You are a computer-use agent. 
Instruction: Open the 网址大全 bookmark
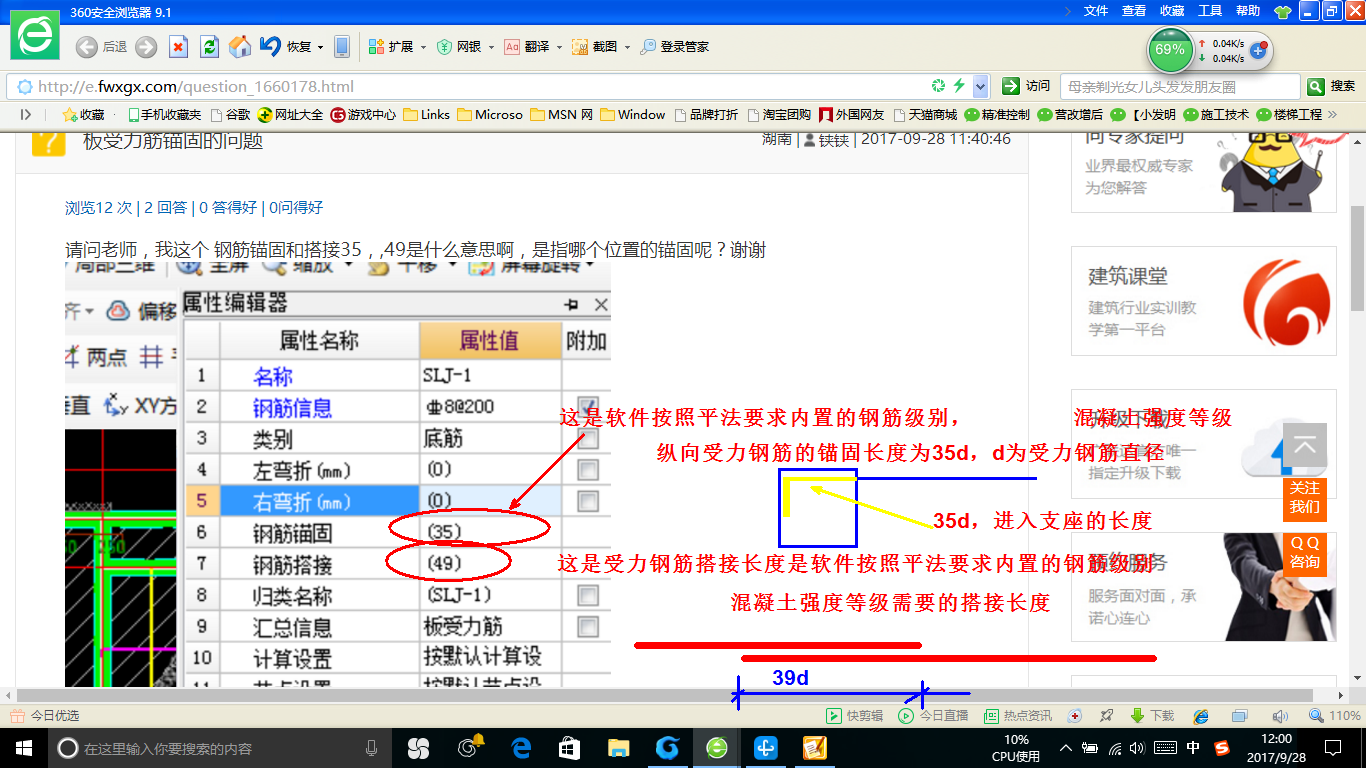[x=291, y=114]
